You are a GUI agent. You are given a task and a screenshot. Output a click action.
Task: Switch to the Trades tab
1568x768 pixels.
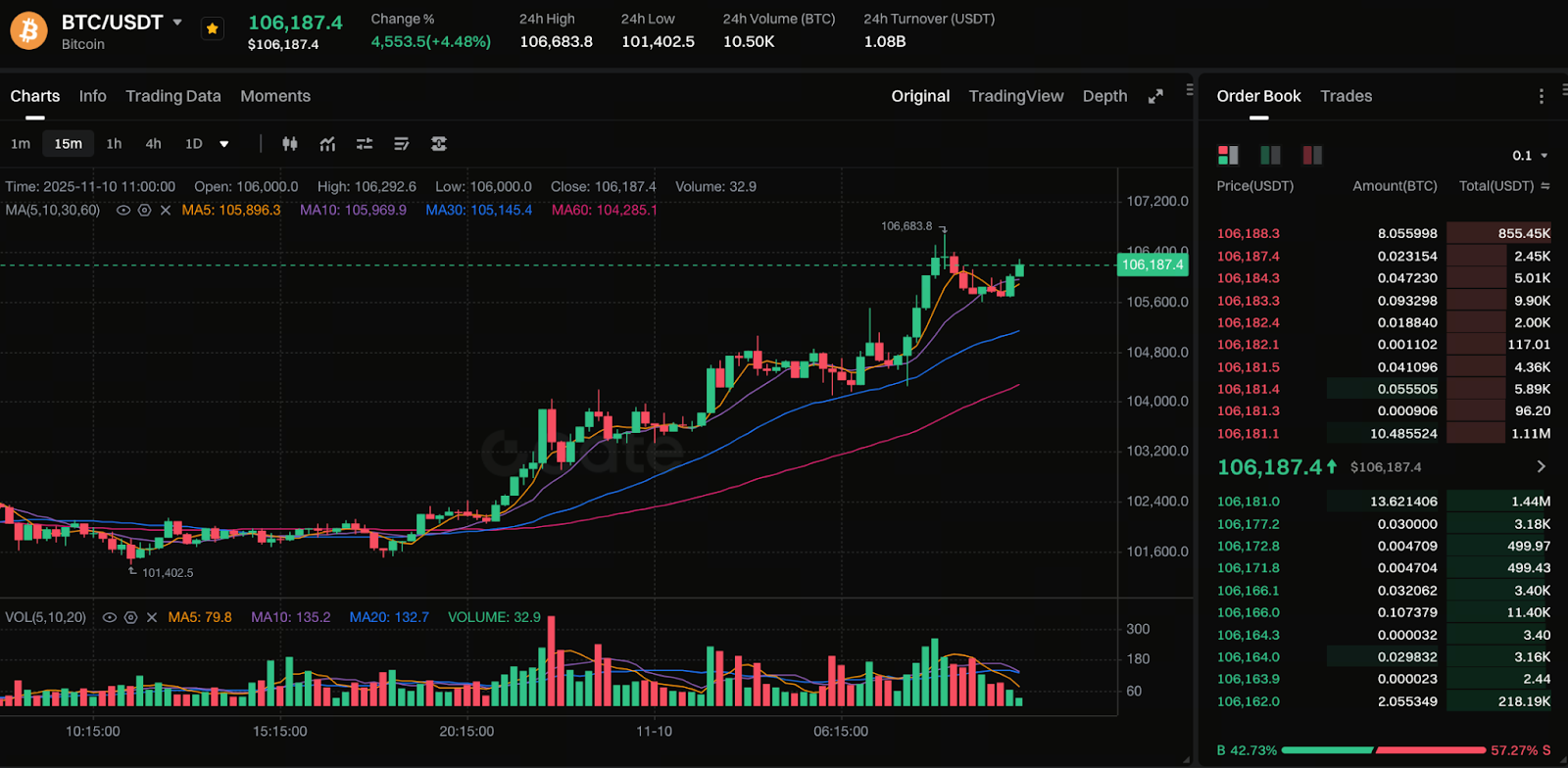point(1346,96)
